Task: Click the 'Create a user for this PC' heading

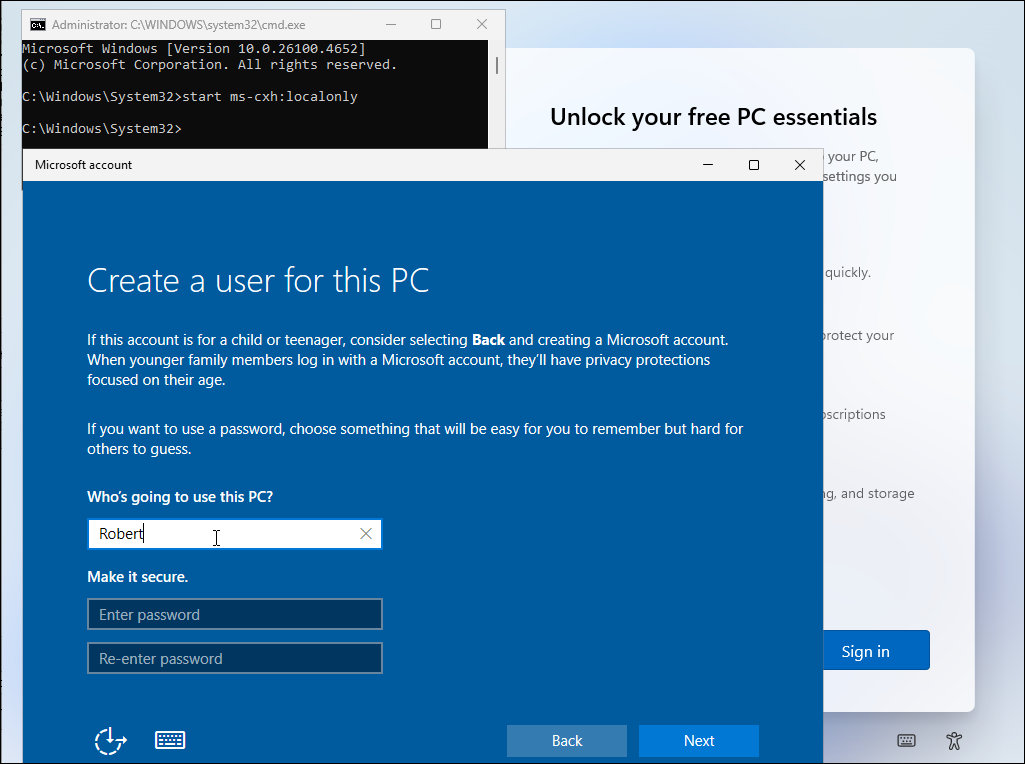Action: (258, 280)
